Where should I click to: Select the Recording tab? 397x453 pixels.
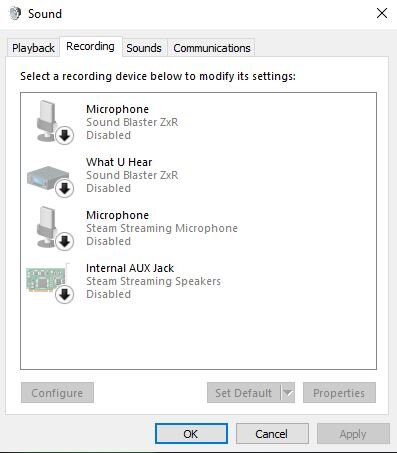[x=90, y=46]
